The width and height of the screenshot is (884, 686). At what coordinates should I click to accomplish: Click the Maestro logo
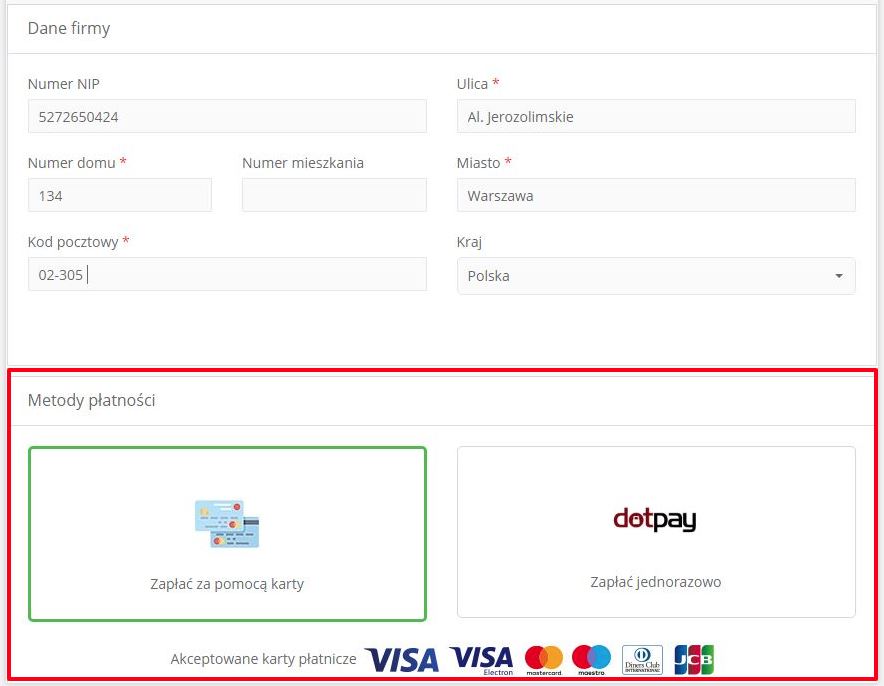coord(591,660)
